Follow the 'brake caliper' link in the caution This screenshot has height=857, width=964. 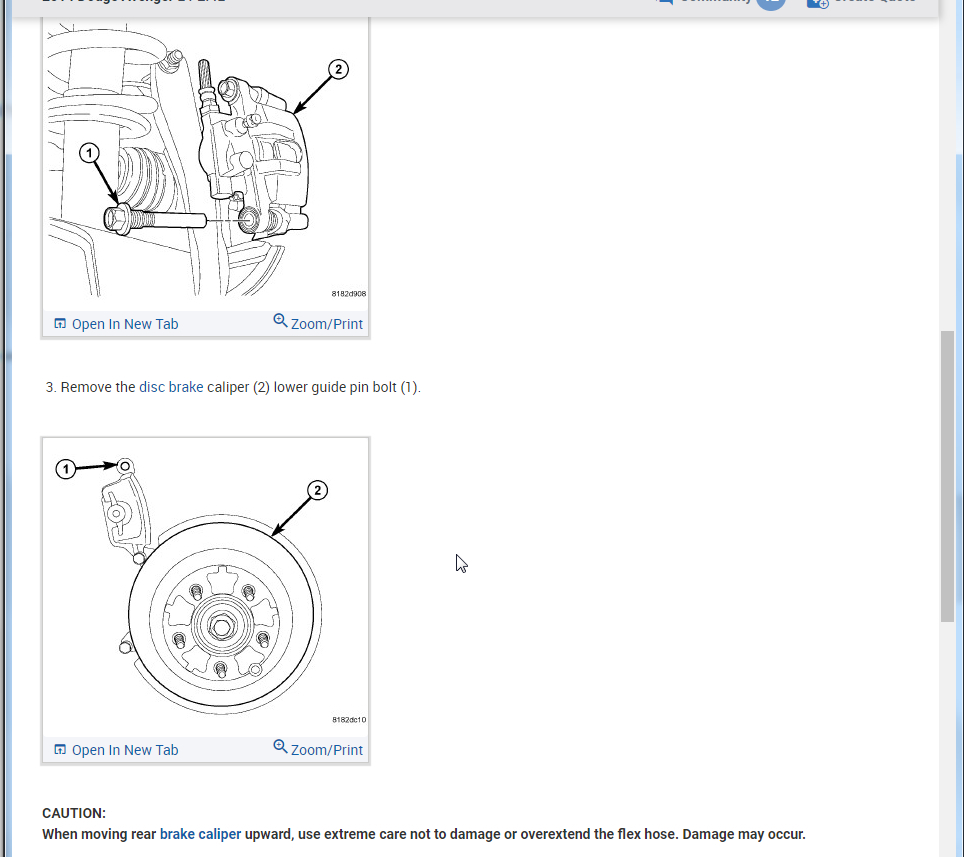tap(200, 834)
